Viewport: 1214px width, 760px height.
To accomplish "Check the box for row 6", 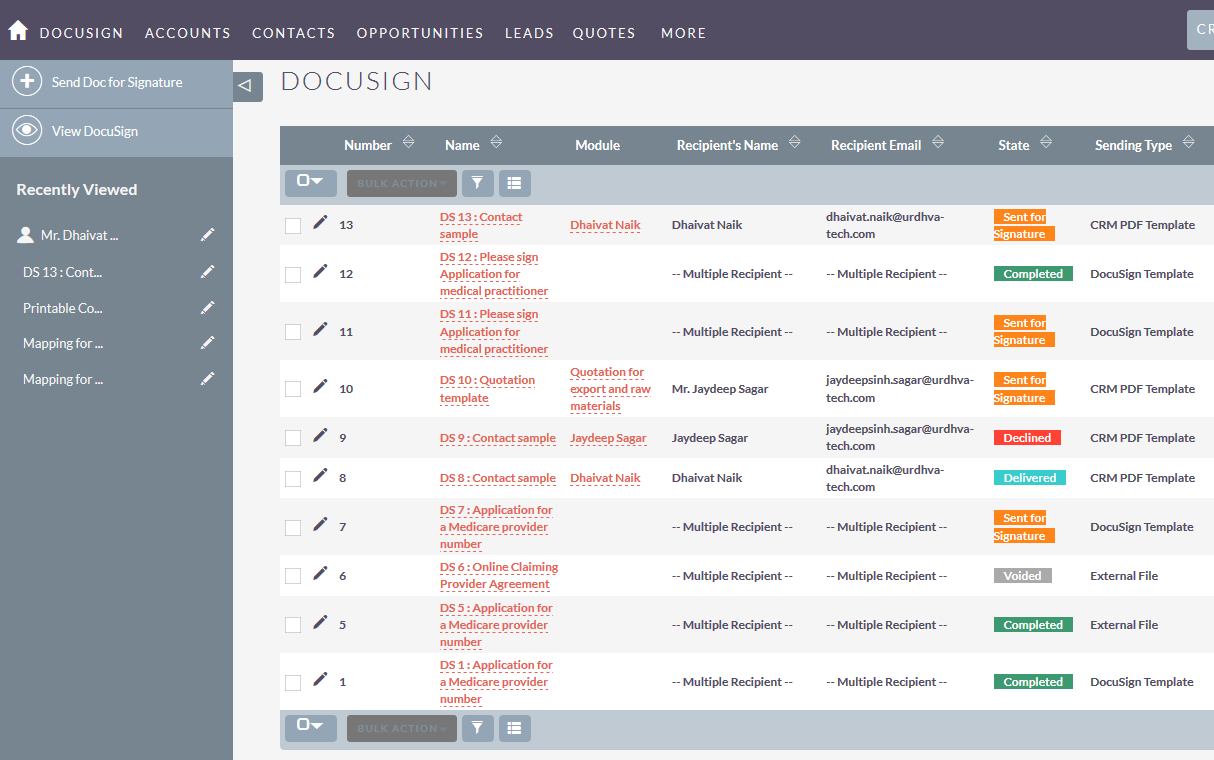I will (x=293, y=576).
